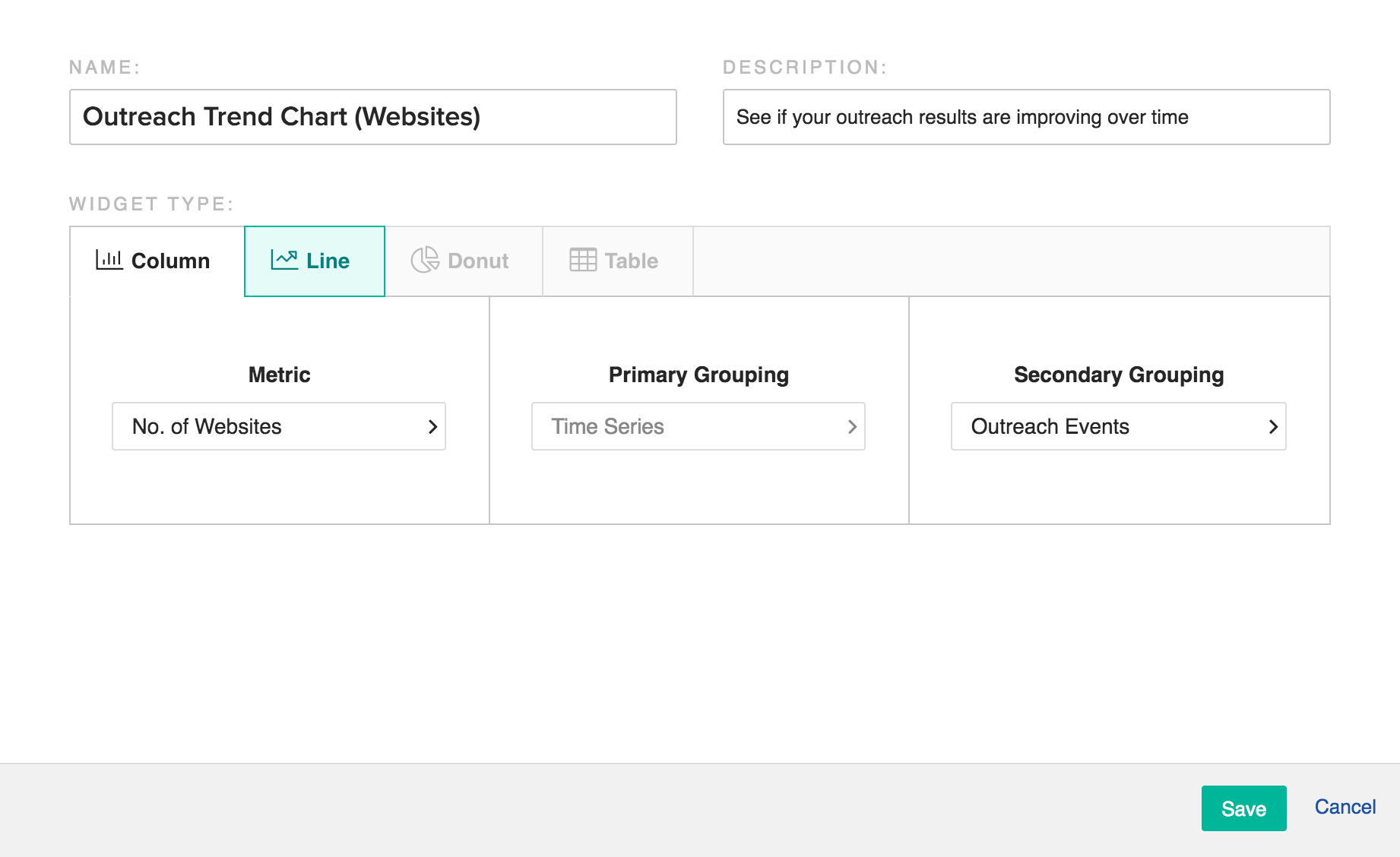This screenshot has height=857, width=1400.
Task: Click the Column bar chart icon
Action: (109, 261)
